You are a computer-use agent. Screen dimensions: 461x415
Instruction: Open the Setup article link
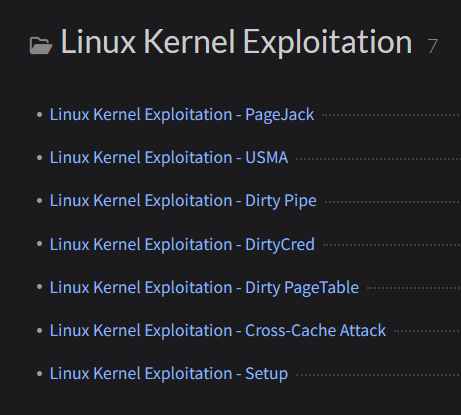(169, 374)
